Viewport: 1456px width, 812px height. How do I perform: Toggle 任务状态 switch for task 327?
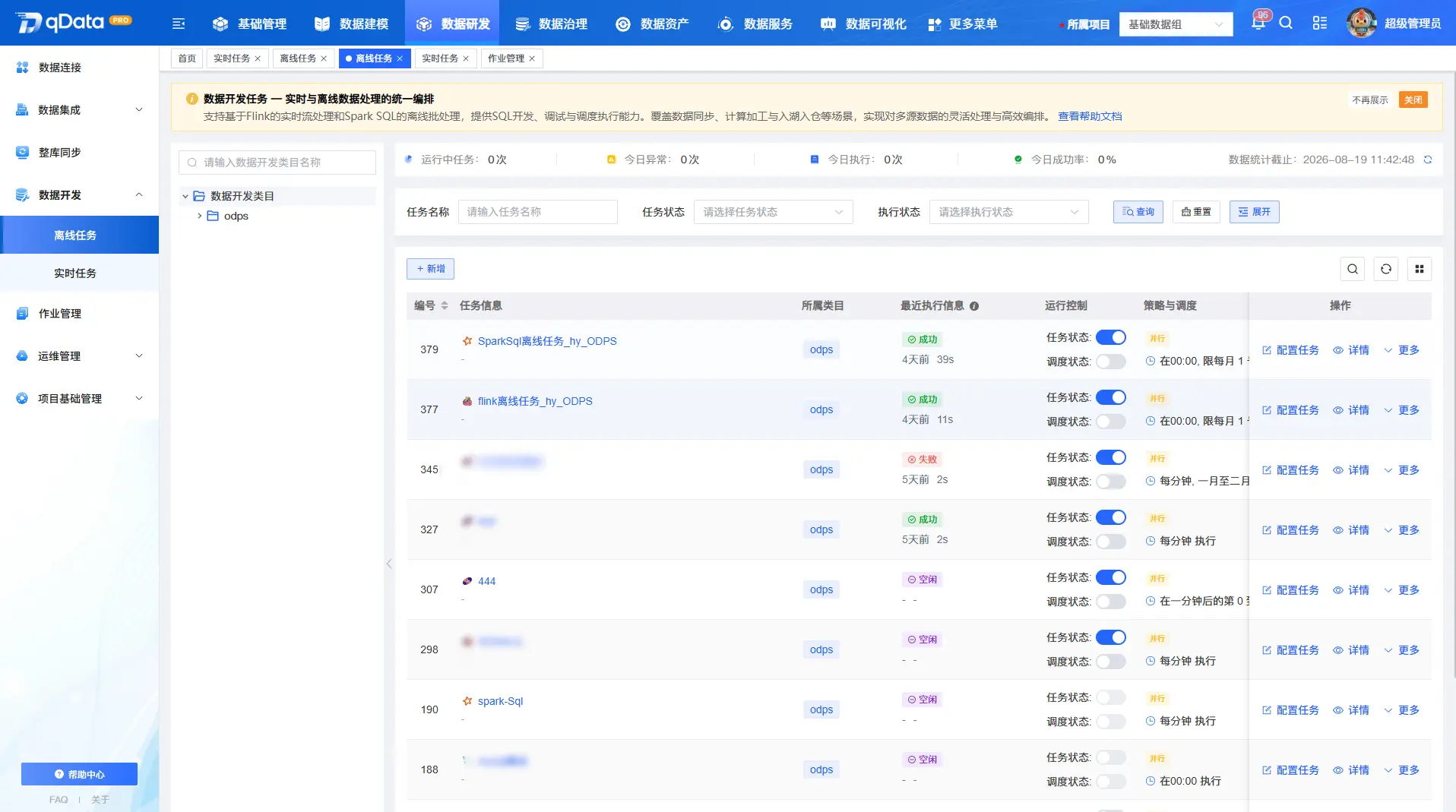coord(1110,517)
